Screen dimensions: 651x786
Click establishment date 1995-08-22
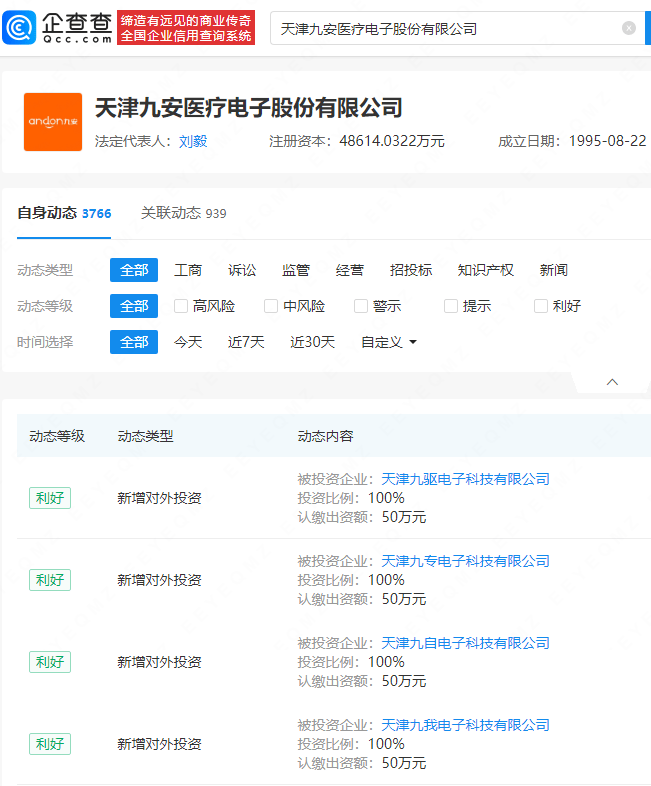point(607,141)
